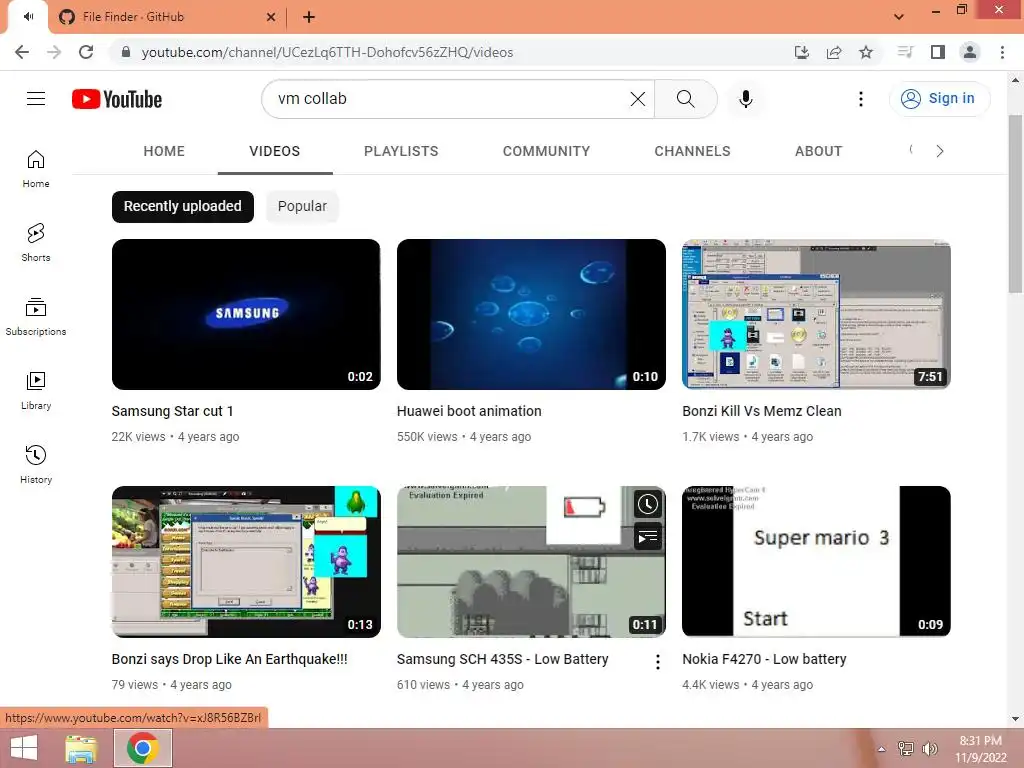
Task: Open a new browser tab
Action: (309, 17)
